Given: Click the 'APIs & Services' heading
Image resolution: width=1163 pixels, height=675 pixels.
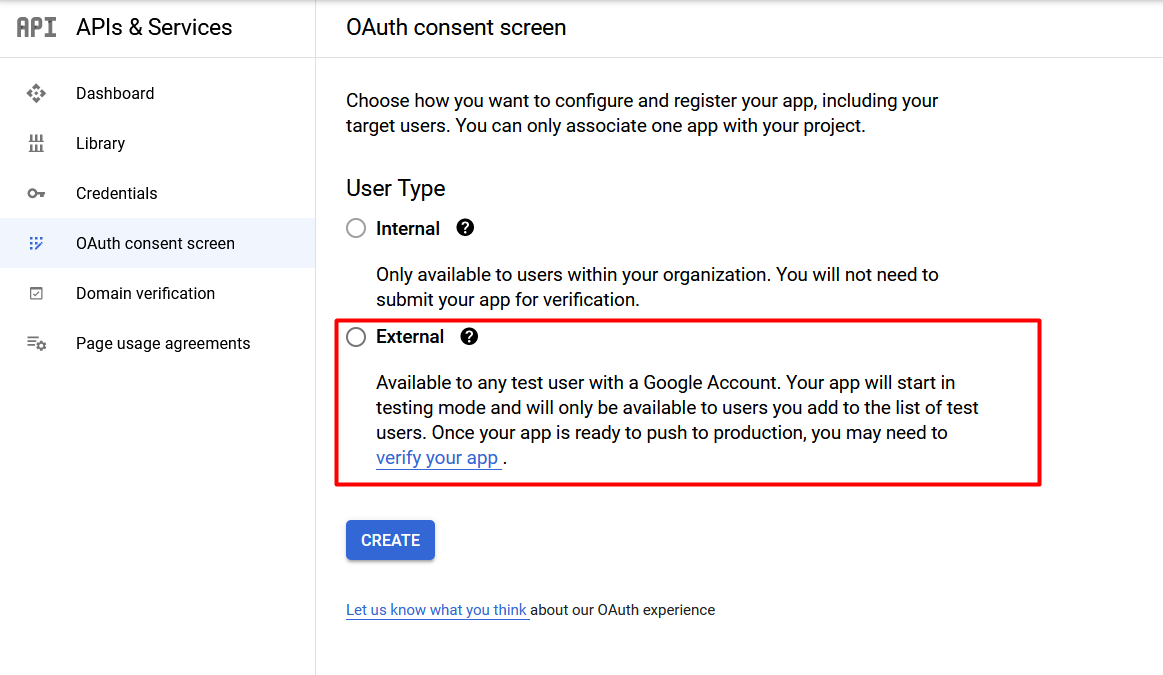Looking at the screenshot, I should (154, 27).
